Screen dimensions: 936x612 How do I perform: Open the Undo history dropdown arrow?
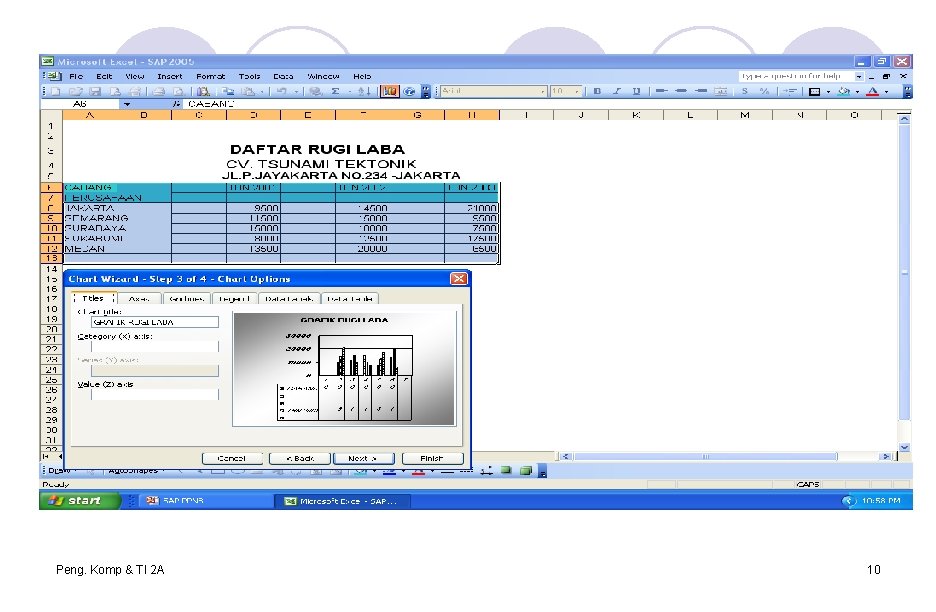tap(295, 92)
